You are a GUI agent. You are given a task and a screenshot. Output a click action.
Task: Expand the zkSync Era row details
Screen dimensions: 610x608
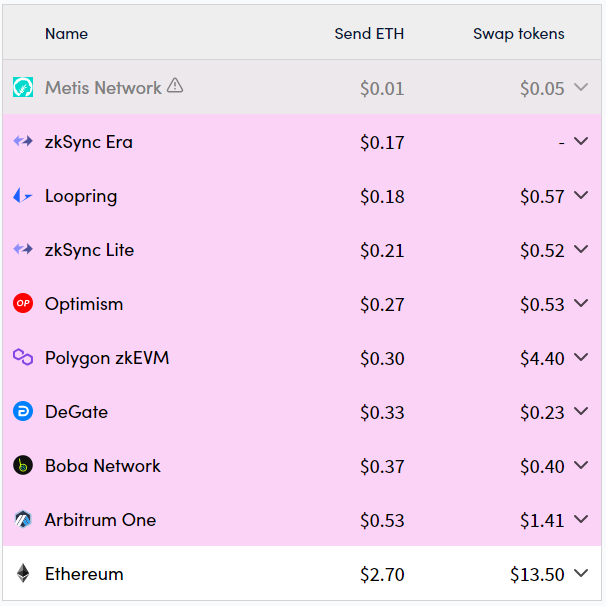pos(581,141)
